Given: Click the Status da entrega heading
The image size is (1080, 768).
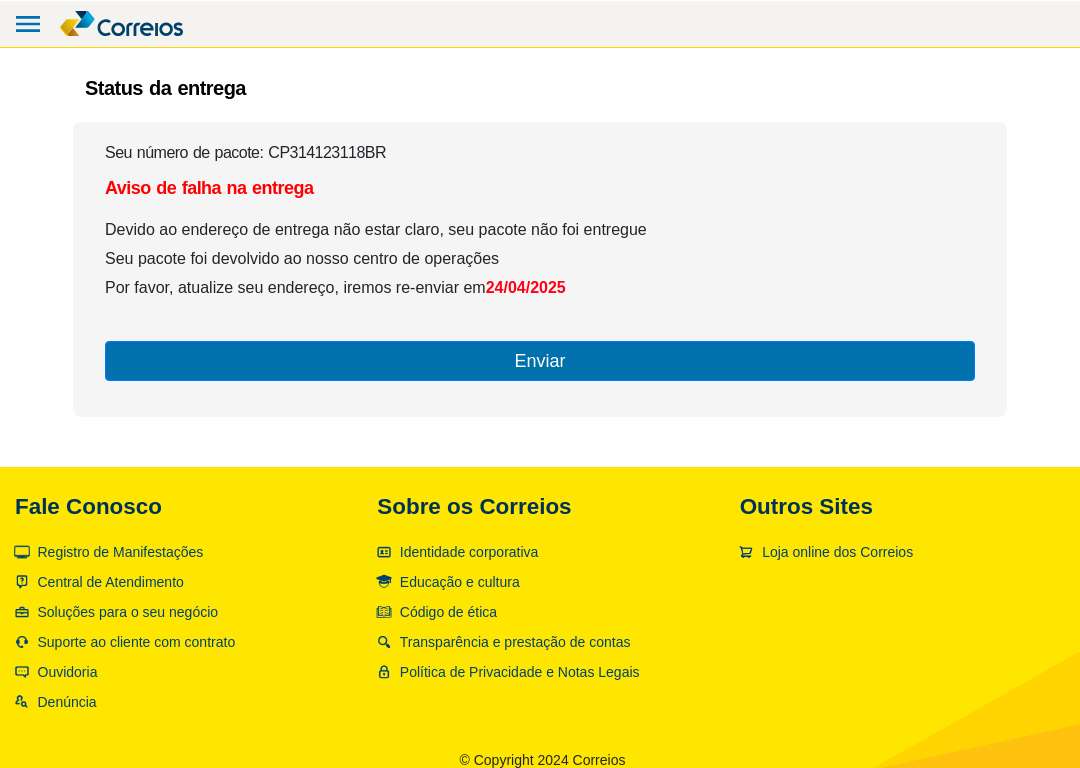Looking at the screenshot, I should [165, 89].
